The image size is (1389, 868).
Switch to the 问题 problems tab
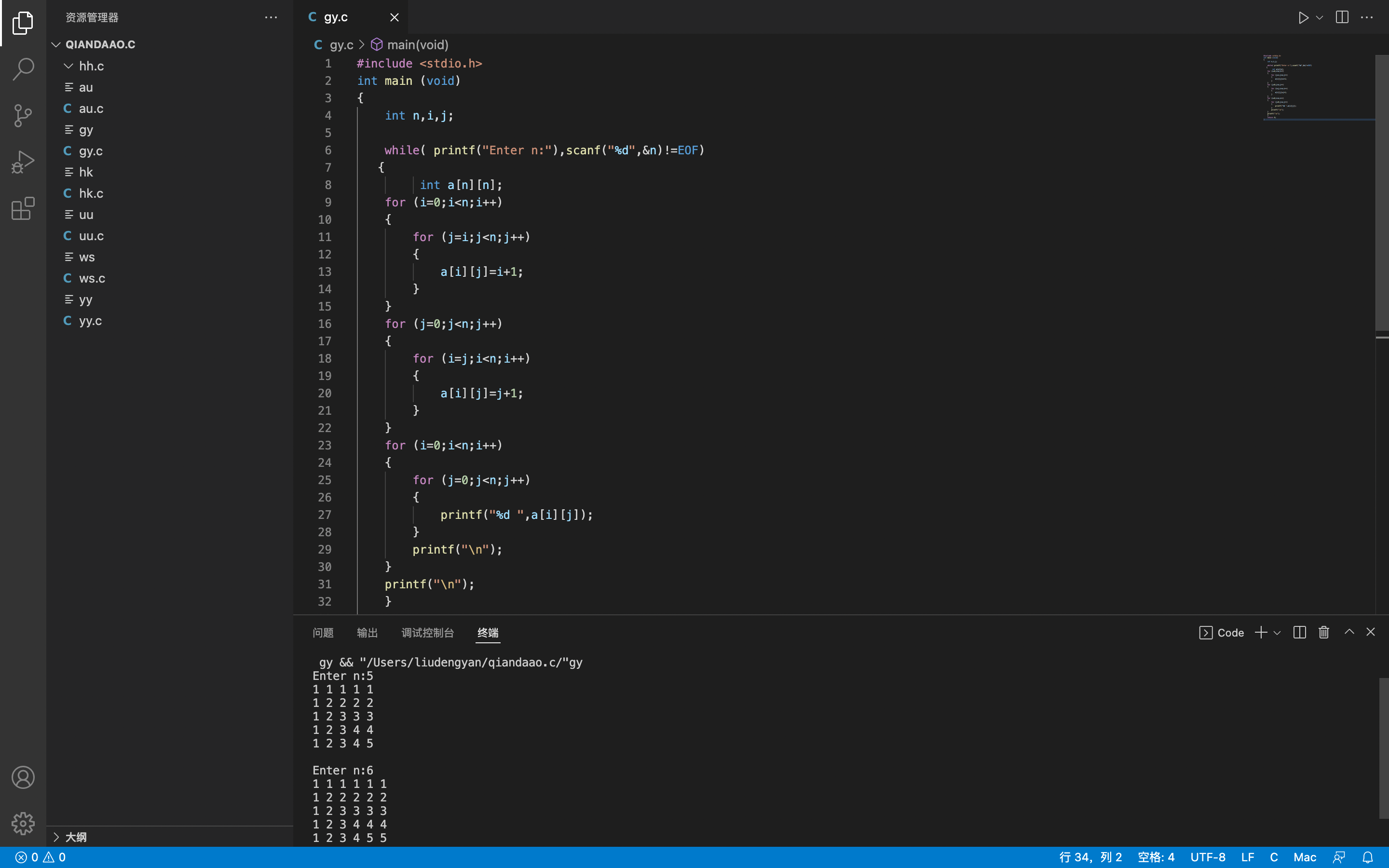click(x=323, y=633)
